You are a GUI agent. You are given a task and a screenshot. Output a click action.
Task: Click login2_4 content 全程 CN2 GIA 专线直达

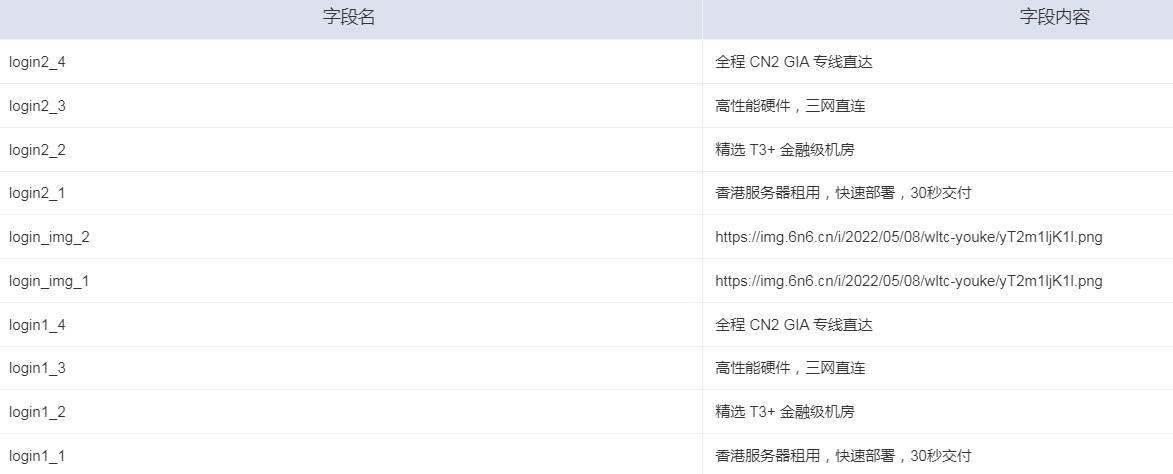794,62
